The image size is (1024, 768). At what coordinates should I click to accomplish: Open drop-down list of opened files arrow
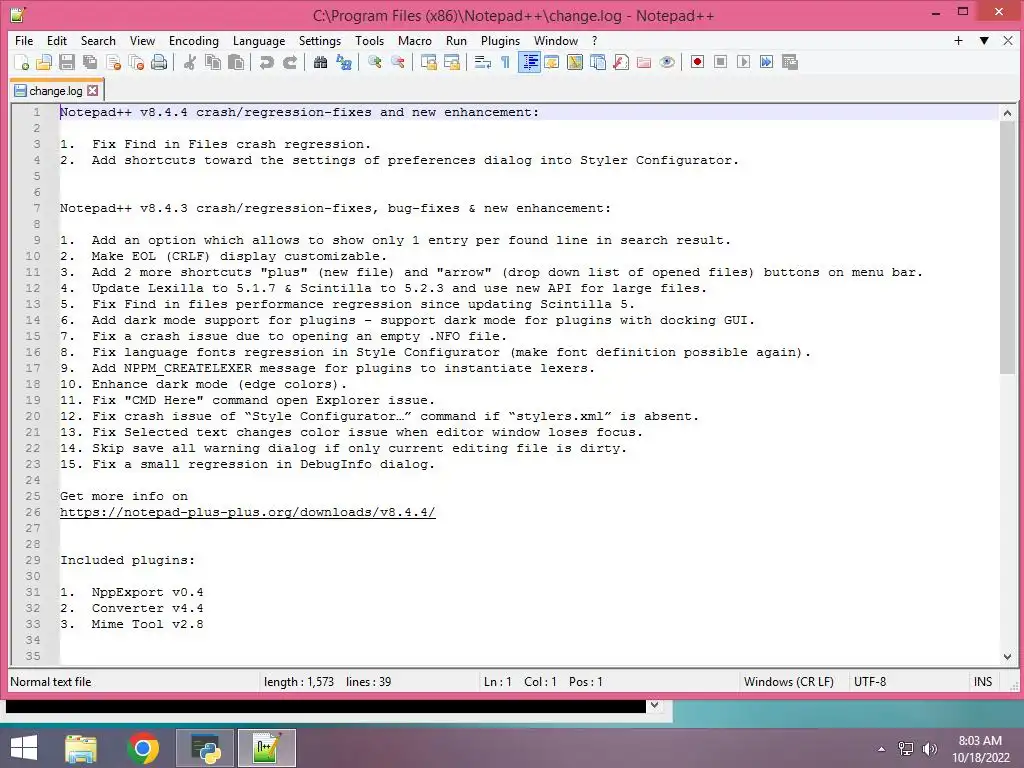pyautogui.click(x=984, y=40)
